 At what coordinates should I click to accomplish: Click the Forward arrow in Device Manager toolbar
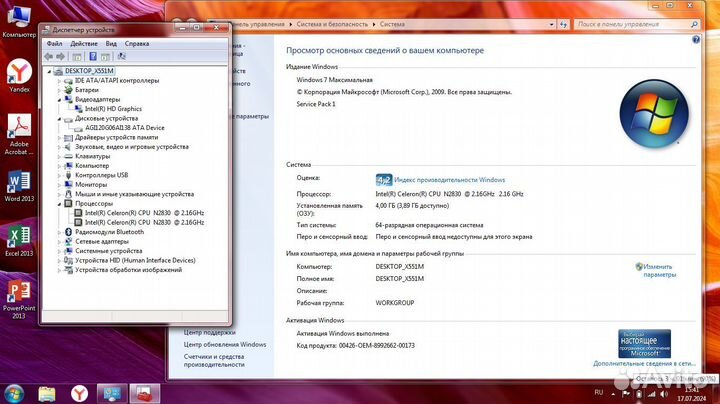coord(60,56)
